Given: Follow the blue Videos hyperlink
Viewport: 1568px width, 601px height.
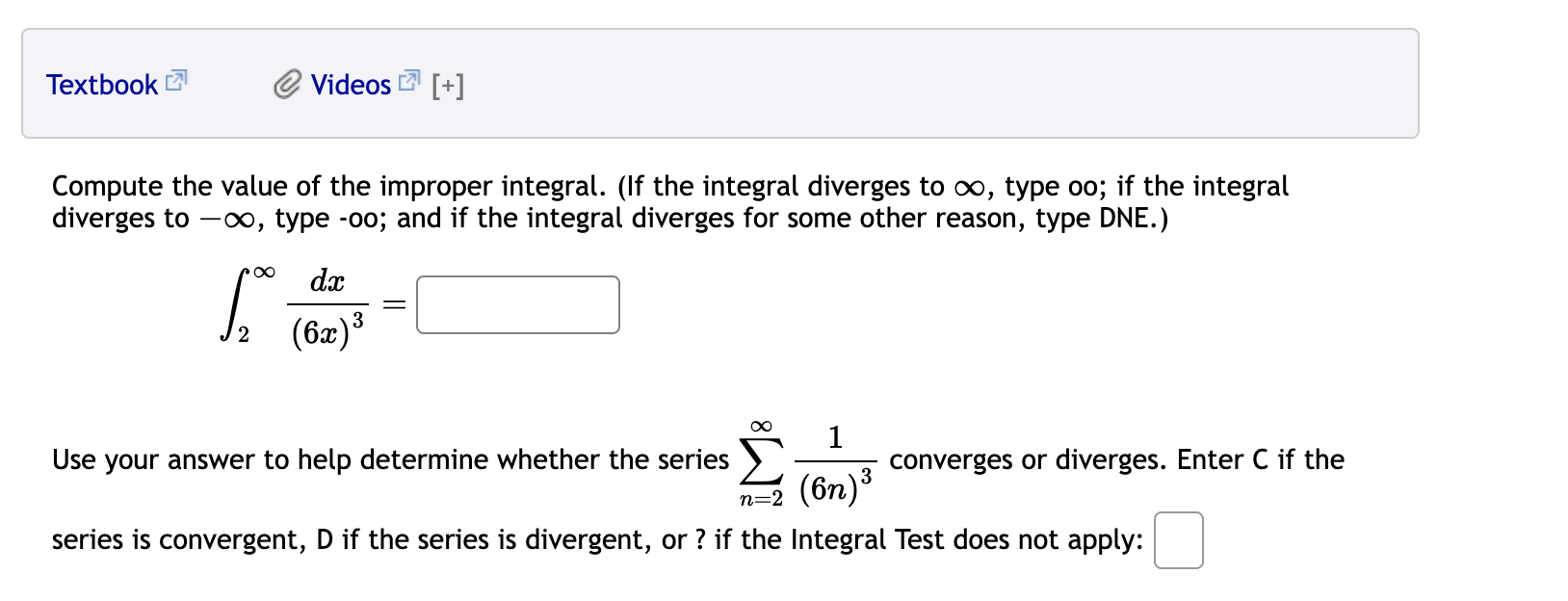Looking at the screenshot, I should coord(352,85).
